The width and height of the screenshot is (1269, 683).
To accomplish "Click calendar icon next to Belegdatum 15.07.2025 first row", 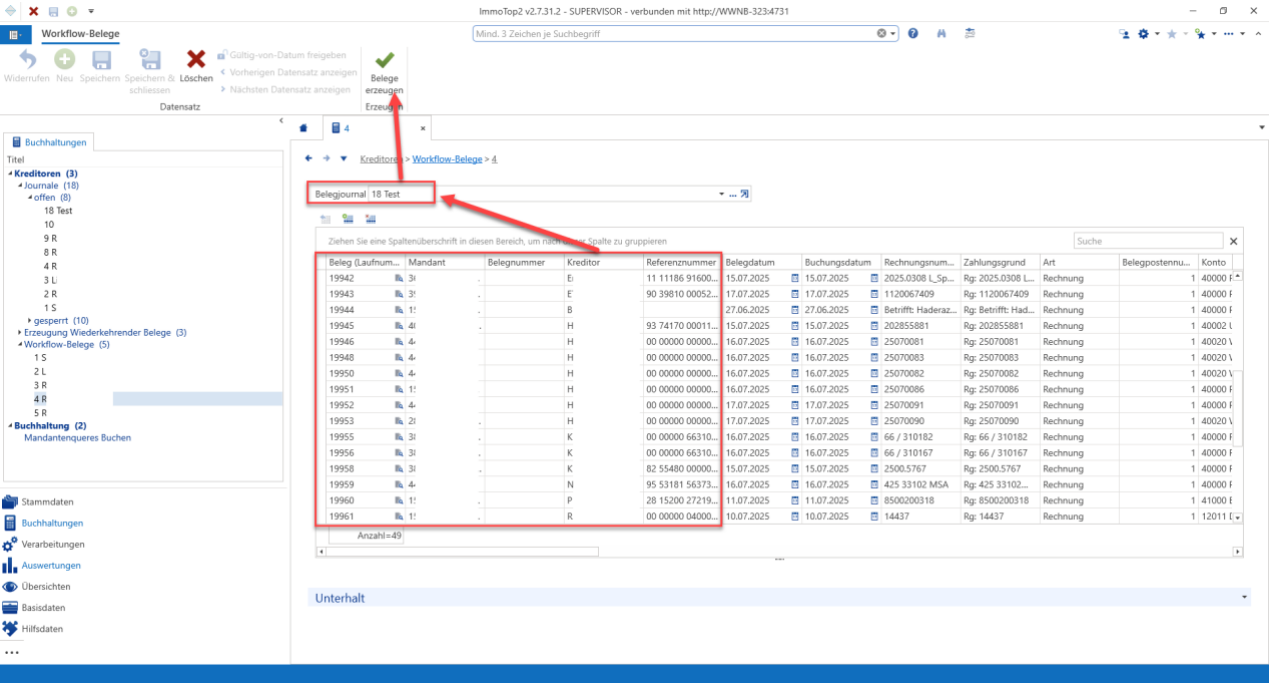I will point(795,278).
